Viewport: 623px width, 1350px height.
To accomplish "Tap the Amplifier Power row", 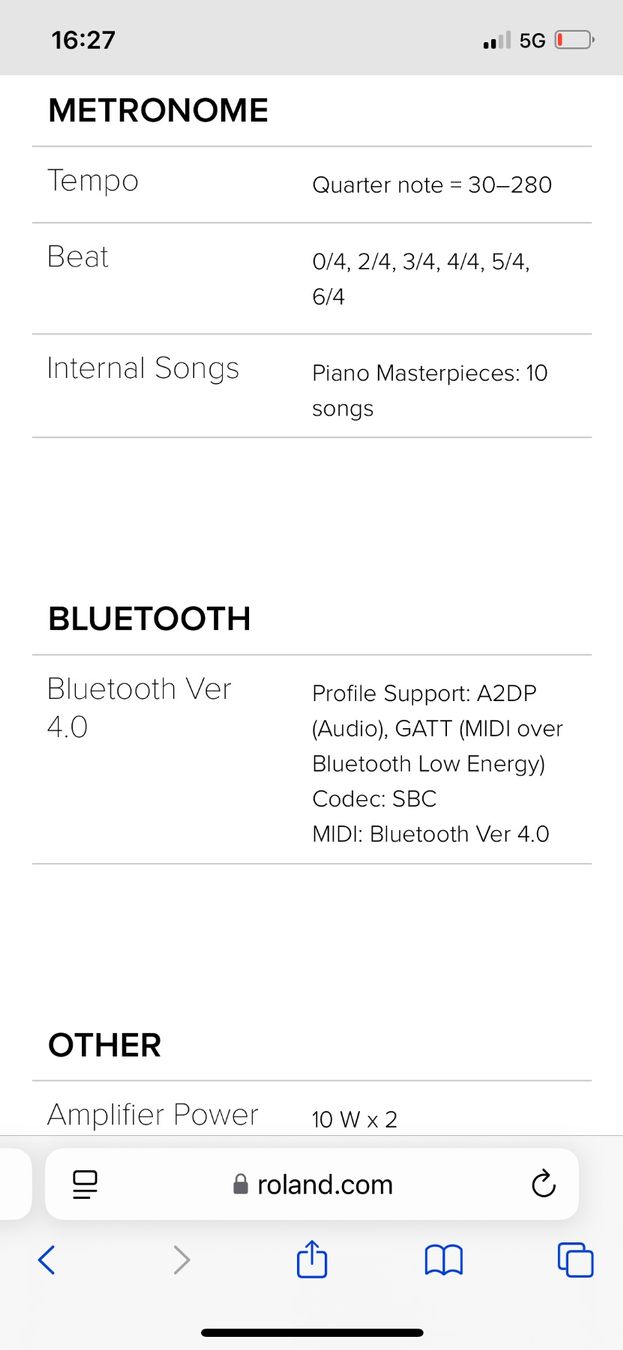I will pos(312,1110).
